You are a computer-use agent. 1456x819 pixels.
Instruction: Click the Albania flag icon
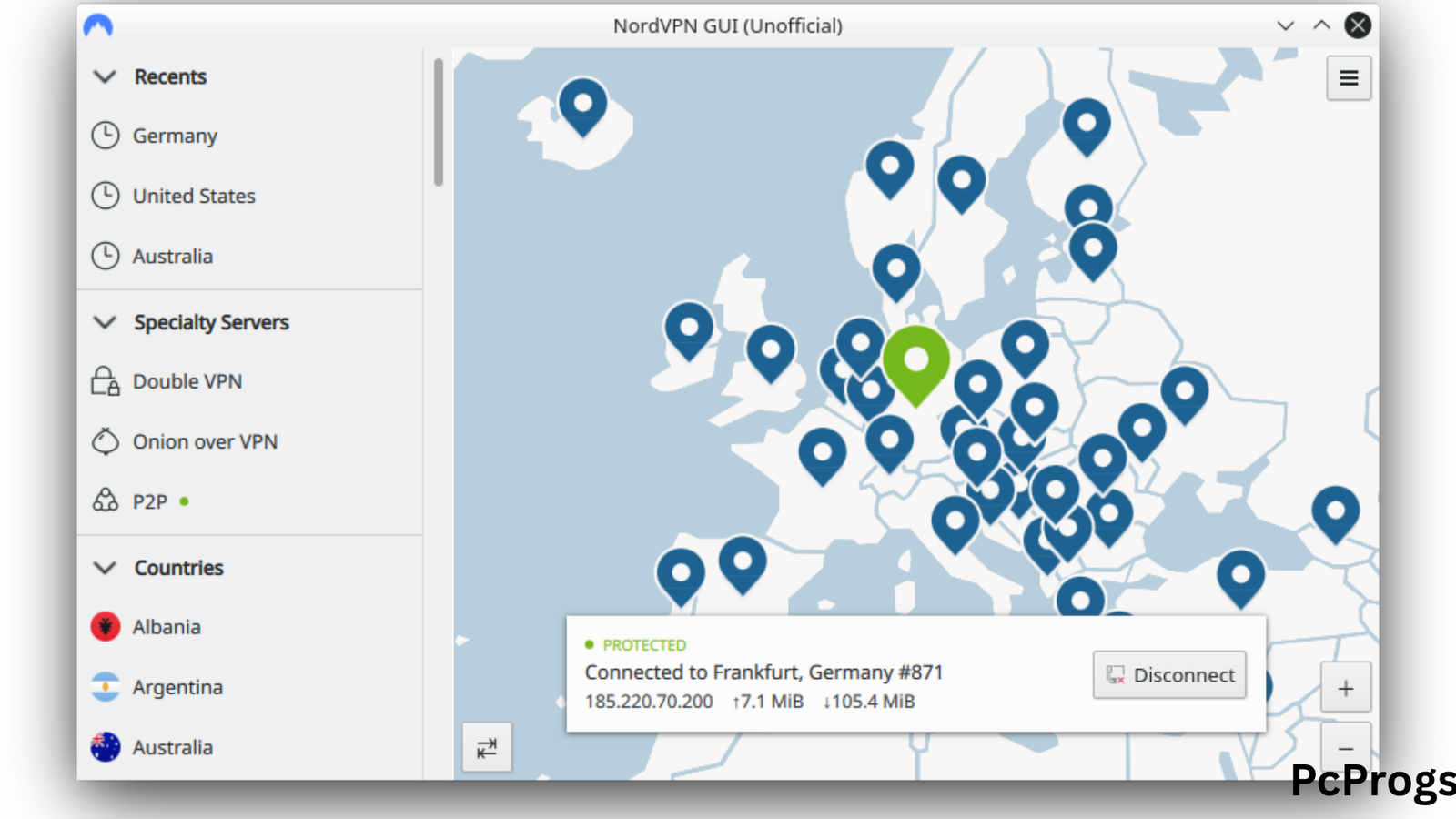tap(106, 627)
